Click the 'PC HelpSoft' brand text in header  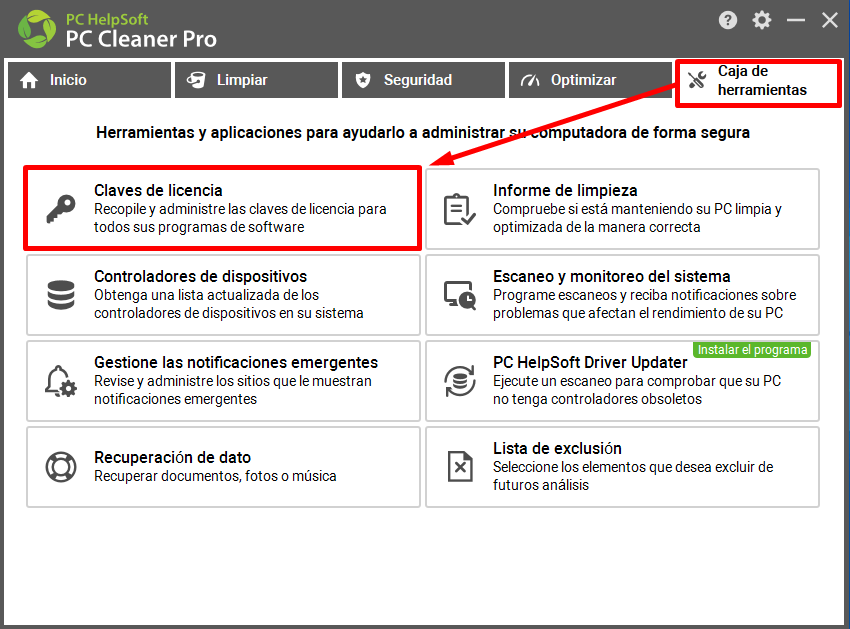107,20
